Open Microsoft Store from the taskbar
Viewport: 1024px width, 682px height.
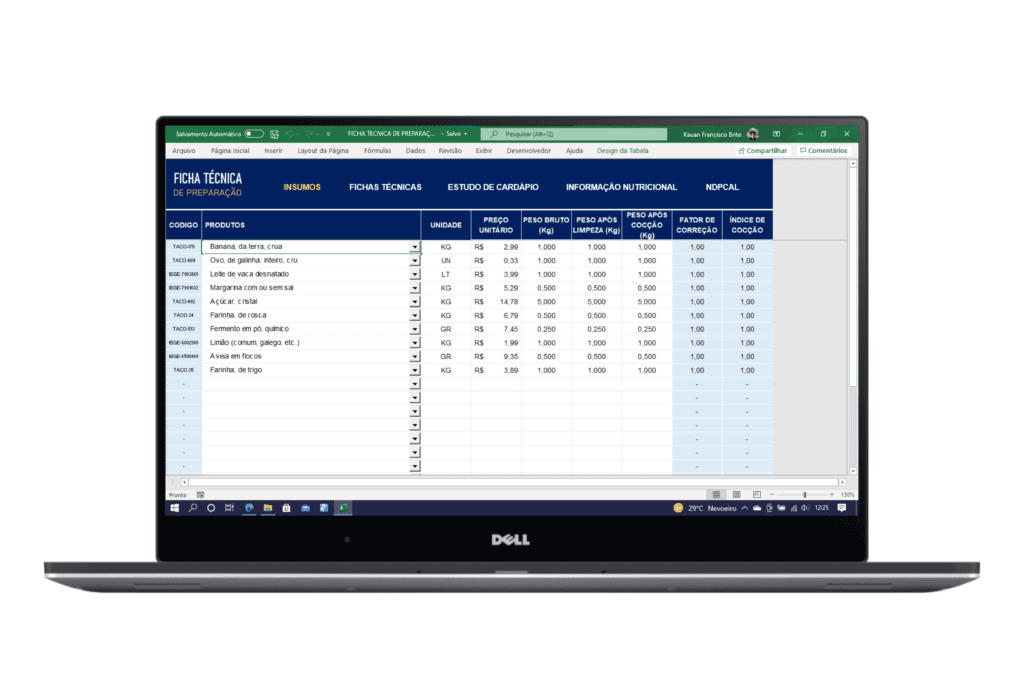click(x=286, y=508)
